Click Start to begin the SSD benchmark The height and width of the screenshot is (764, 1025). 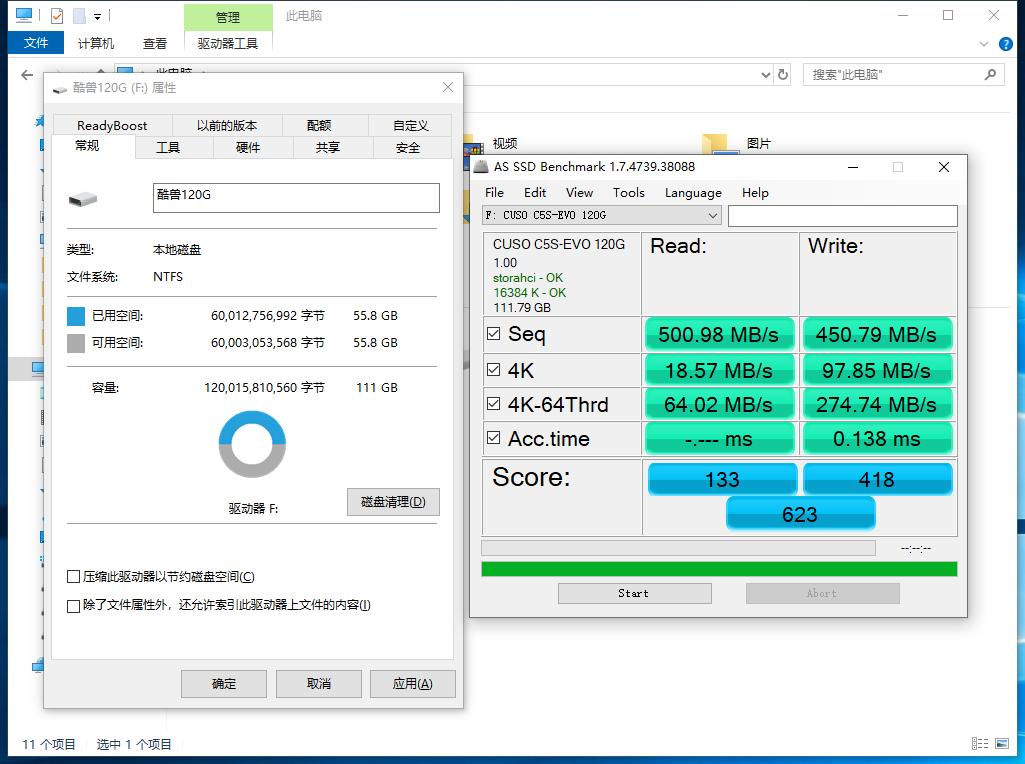634,593
